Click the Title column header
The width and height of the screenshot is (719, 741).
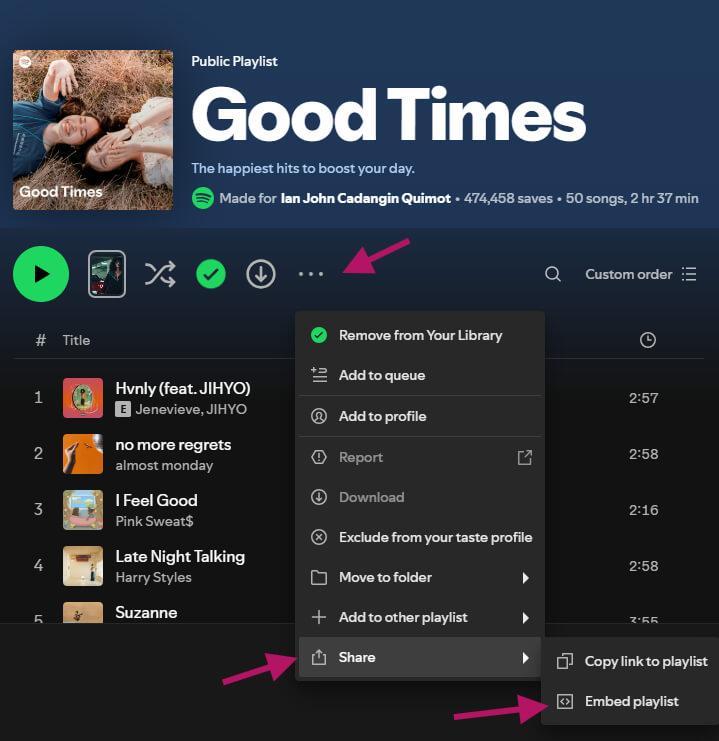[76, 340]
